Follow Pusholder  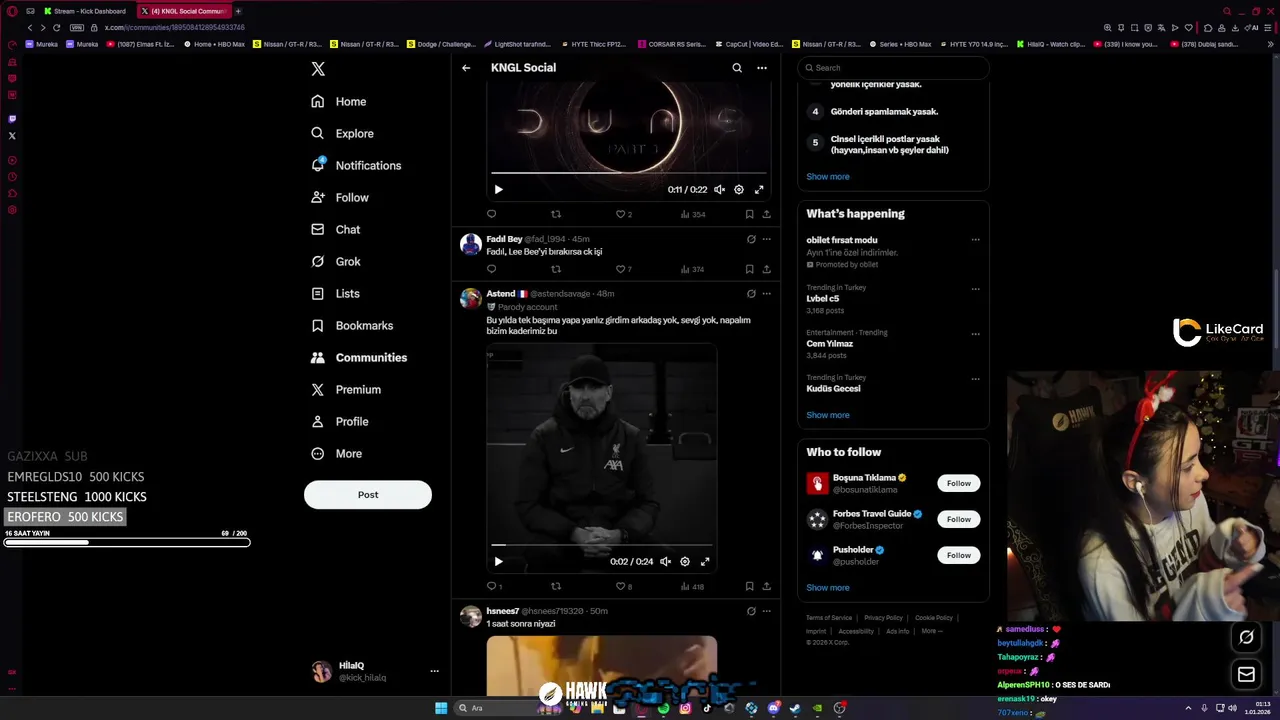(959, 555)
